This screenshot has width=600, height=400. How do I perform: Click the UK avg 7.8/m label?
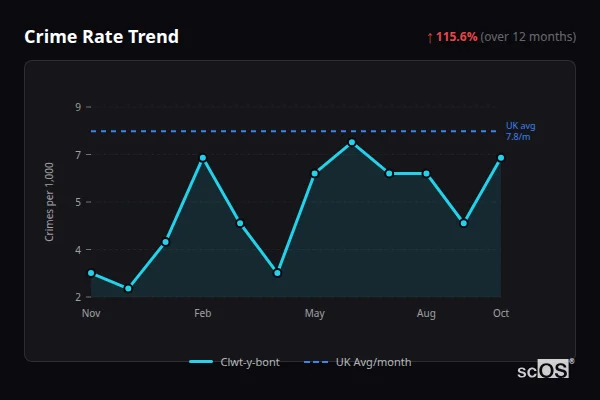(x=520, y=131)
